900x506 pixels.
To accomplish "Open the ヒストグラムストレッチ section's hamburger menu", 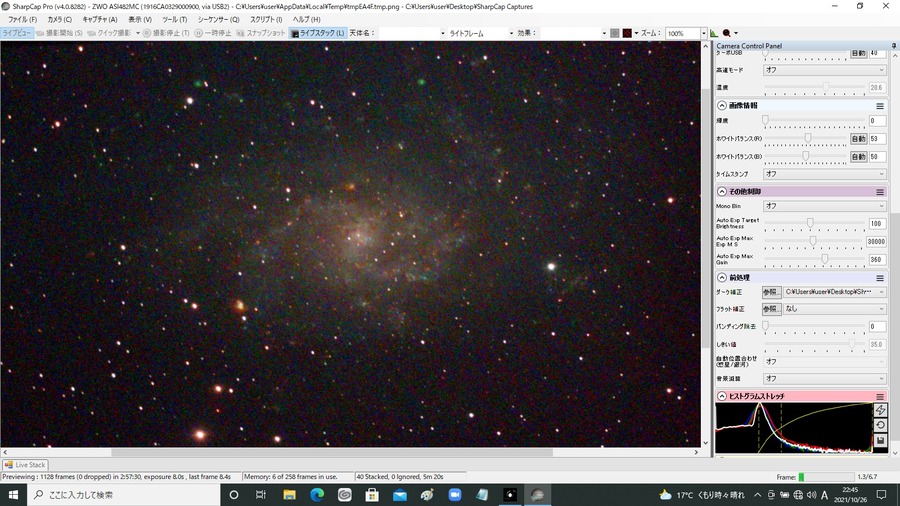I will (x=880, y=396).
